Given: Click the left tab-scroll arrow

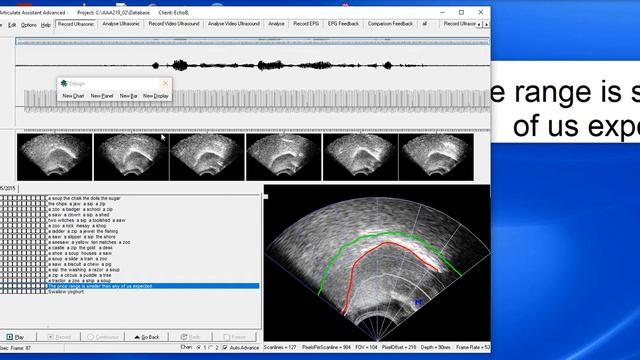Looking at the screenshot, I should (479, 25).
